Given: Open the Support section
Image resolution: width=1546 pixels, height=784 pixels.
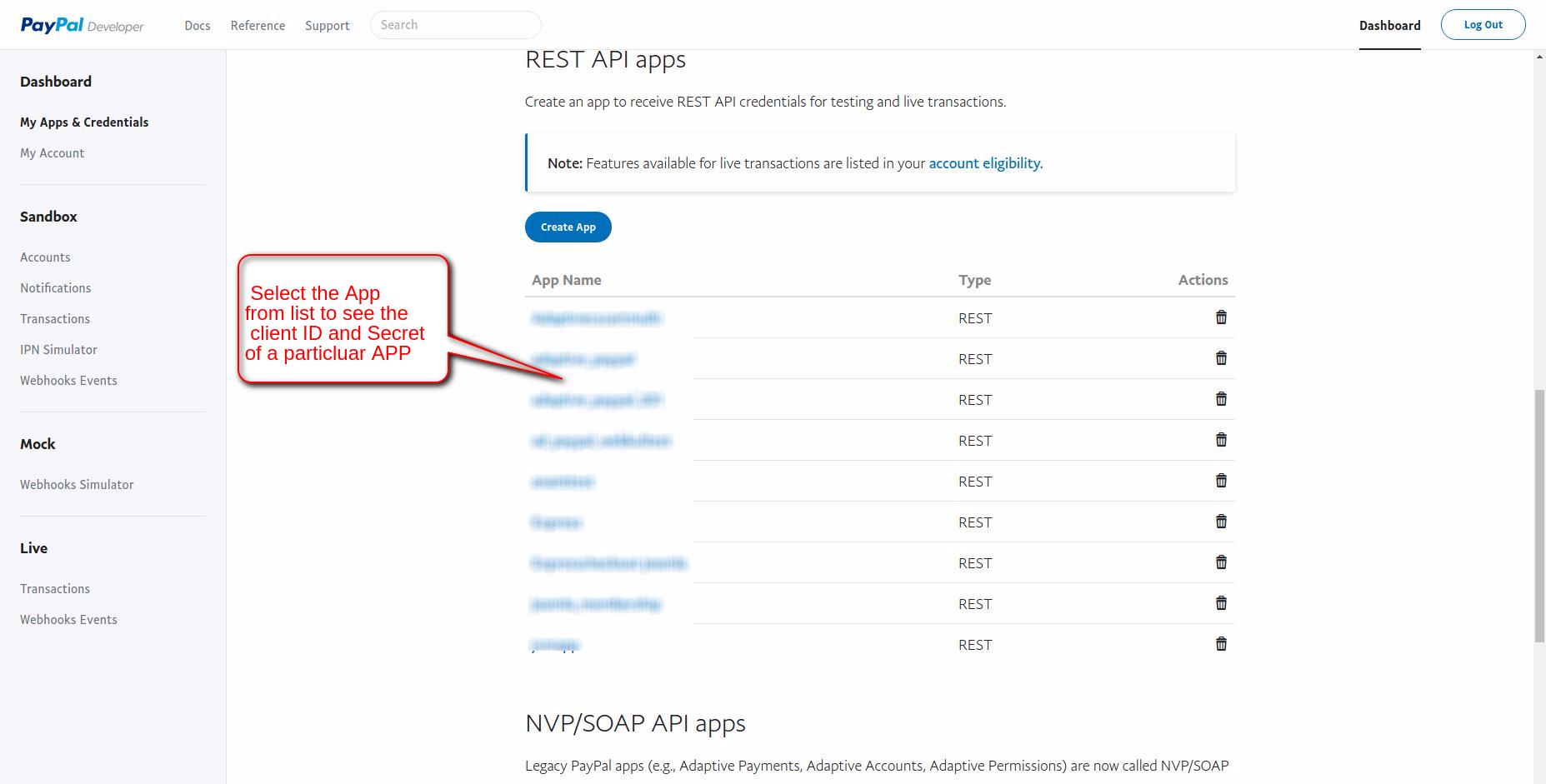Looking at the screenshot, I should coord(327,25).
